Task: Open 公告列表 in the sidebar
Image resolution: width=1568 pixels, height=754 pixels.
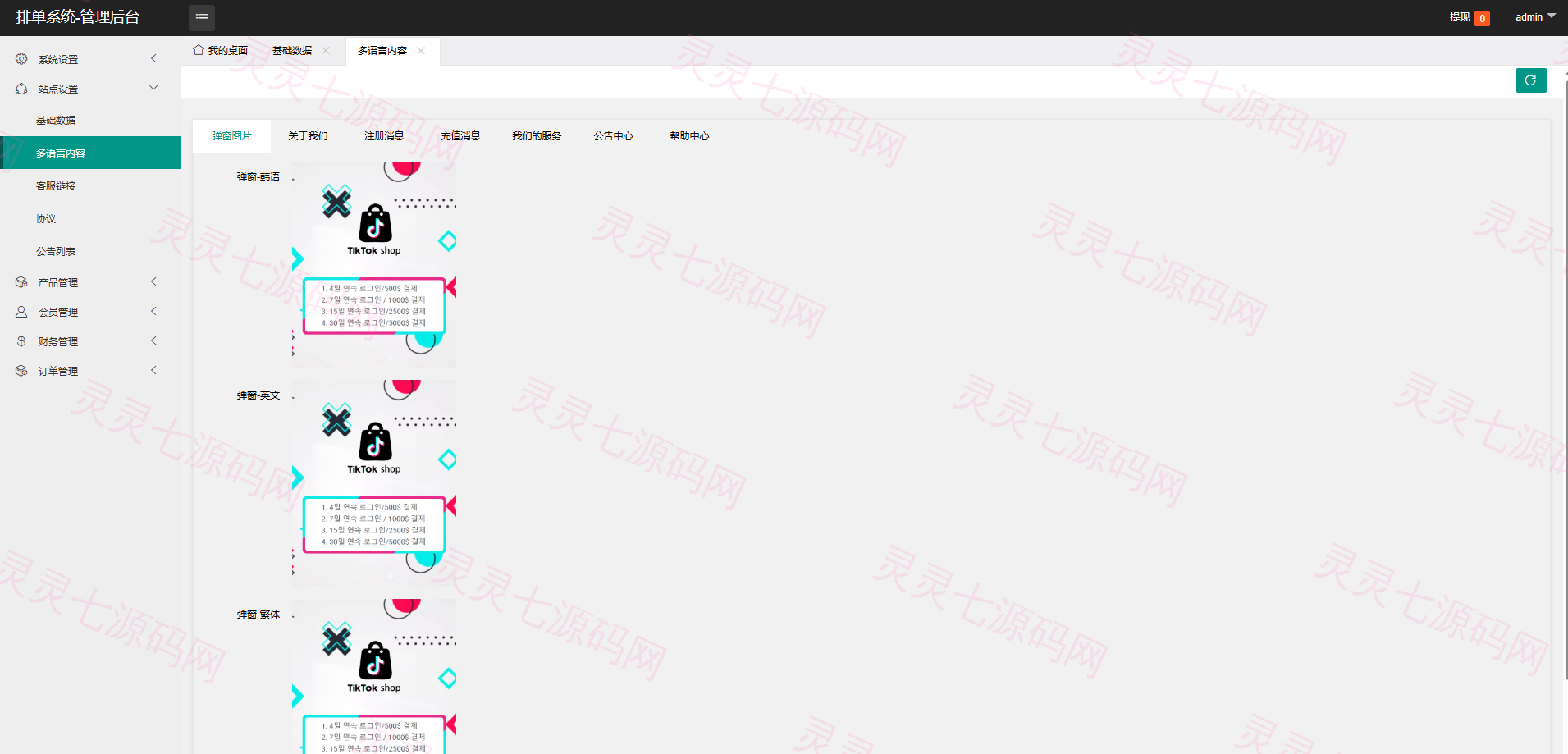Action: [90, 251]
